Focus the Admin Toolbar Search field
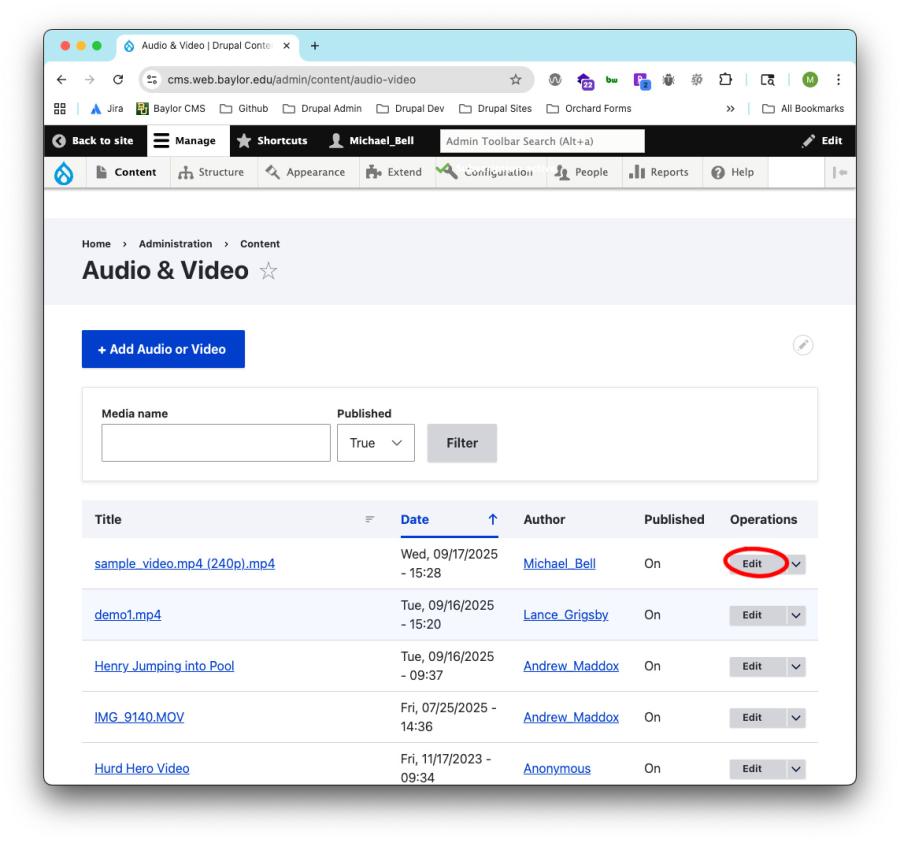This screenshot has width=900, height=843. tap(542, 141)
